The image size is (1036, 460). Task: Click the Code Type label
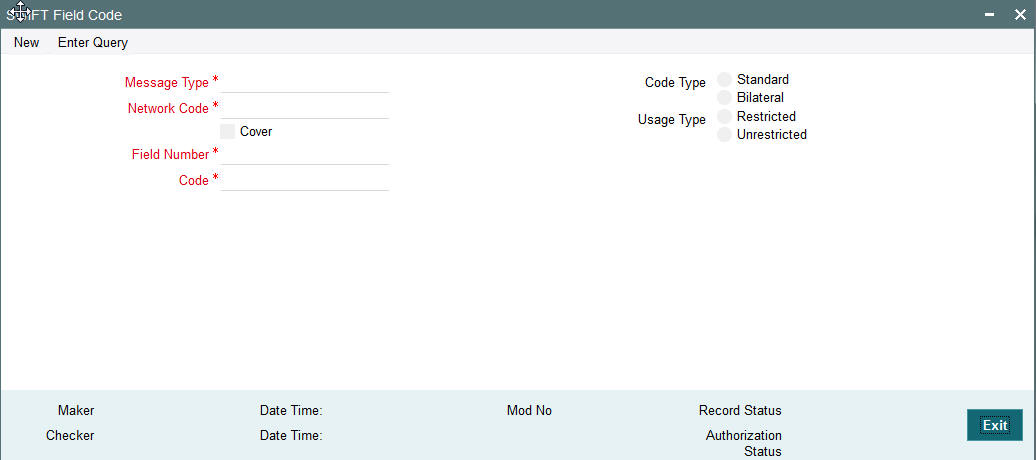coord(675,83)
